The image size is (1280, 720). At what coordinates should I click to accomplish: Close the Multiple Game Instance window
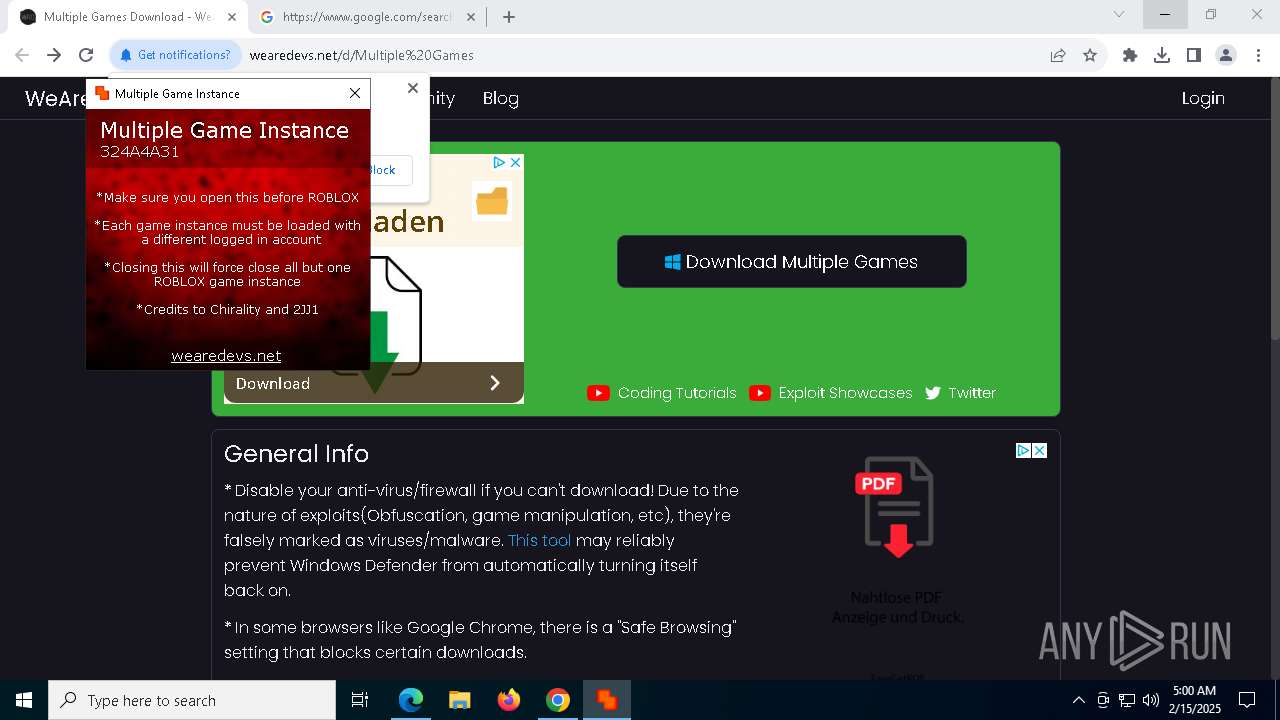pyautogui.click(x=355, y=93)
